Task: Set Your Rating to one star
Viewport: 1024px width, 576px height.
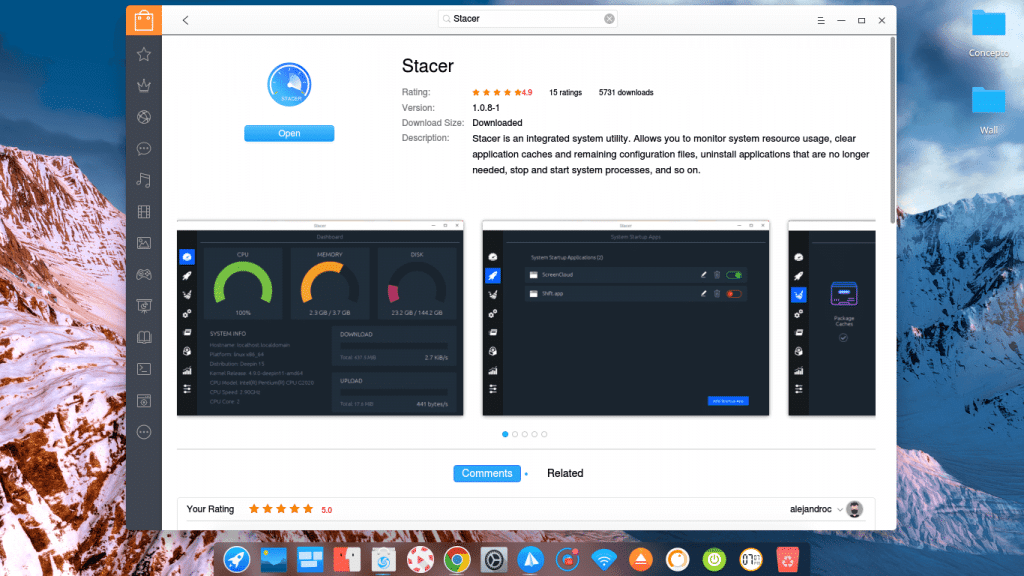Action: (x=254, y=509)
